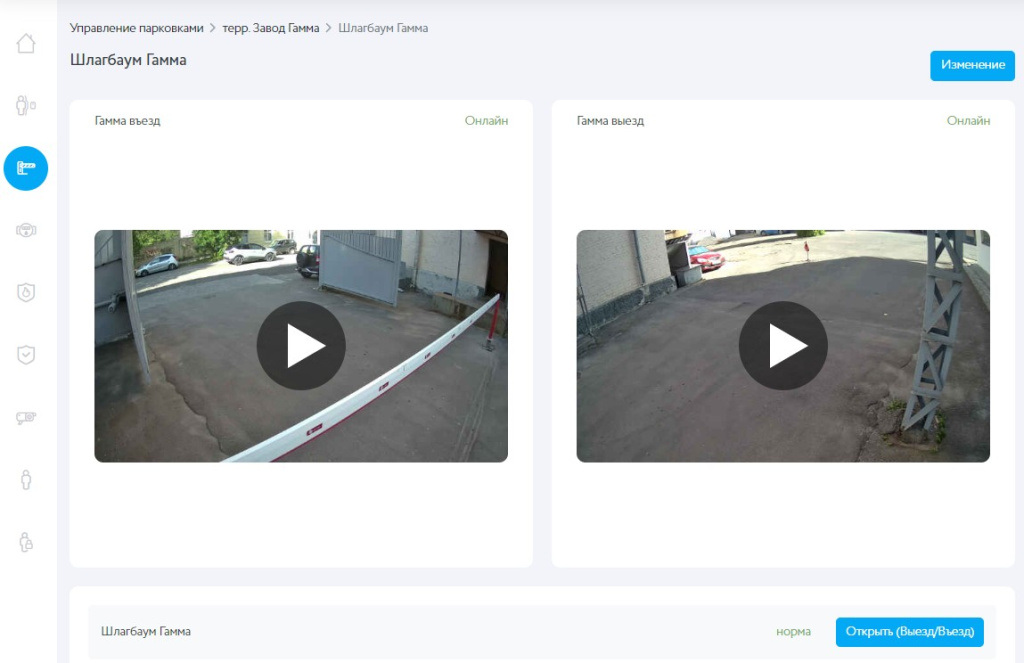This screenshot has height=663, width=1024.
Task: Open the fire alarm shield sidebar icon
Action: [26, 292]
